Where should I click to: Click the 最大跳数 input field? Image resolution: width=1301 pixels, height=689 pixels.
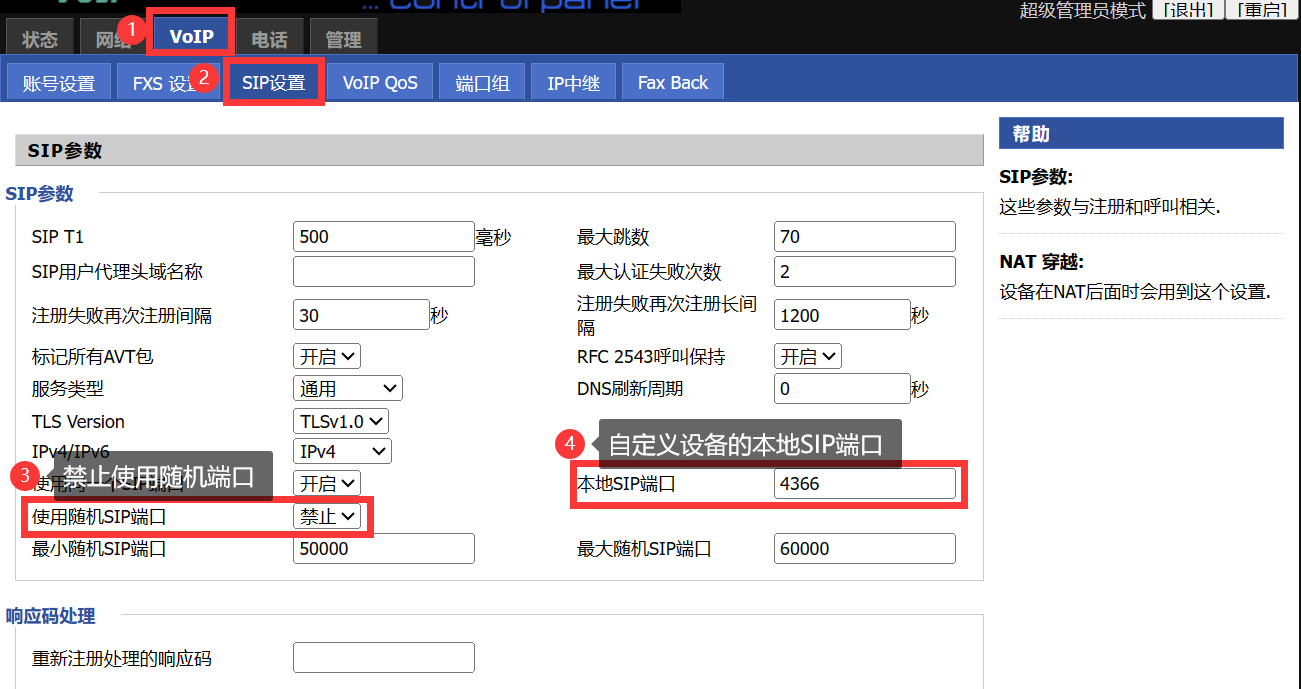pyautogui.click(x=864, y=237)
